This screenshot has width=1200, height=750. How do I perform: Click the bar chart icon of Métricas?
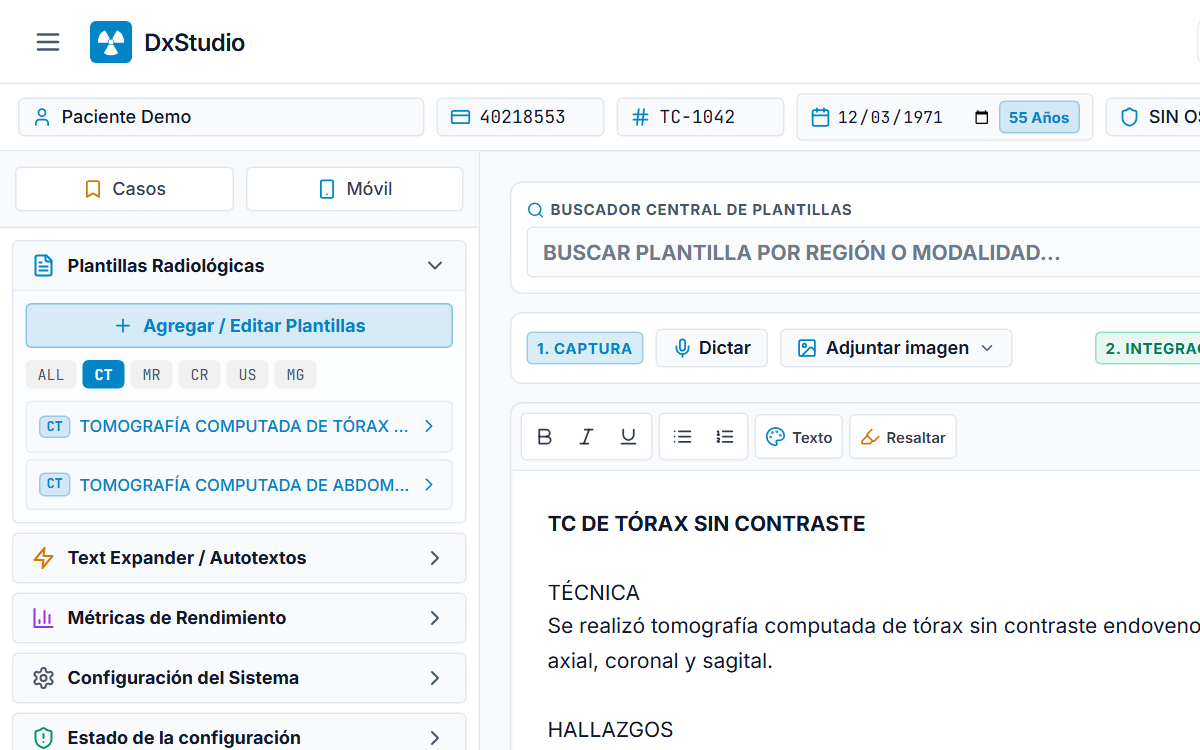pos(43,618)
